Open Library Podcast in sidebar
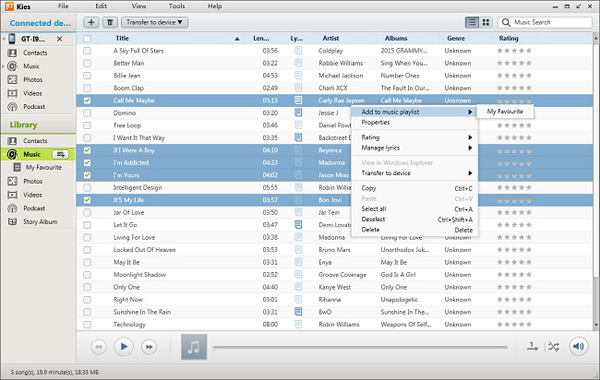The height and width of the screenshot is (380, 600). pyautogui.click(x=34, y=208)
